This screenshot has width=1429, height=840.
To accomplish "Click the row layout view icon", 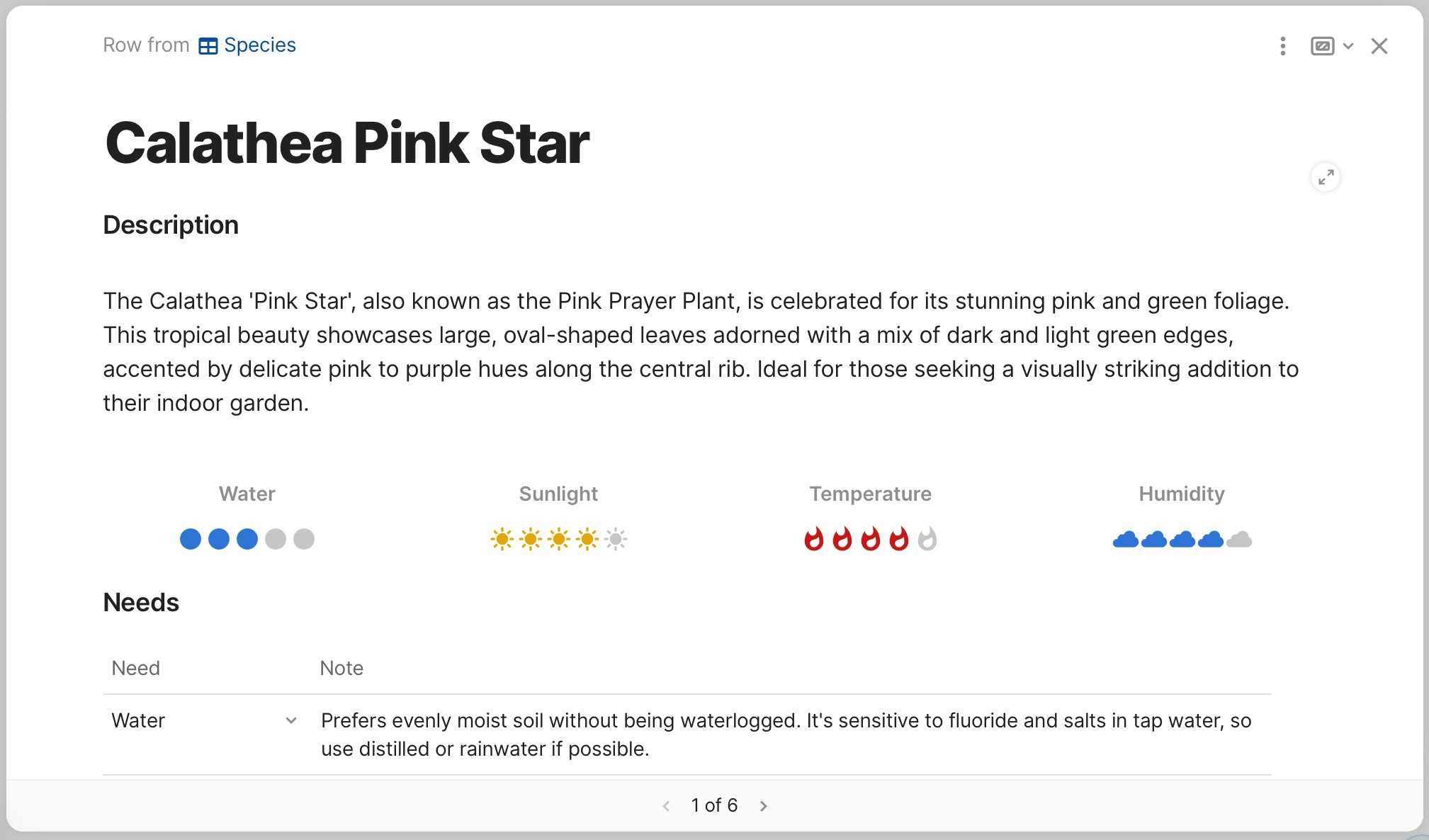I will click(1322, 46).
